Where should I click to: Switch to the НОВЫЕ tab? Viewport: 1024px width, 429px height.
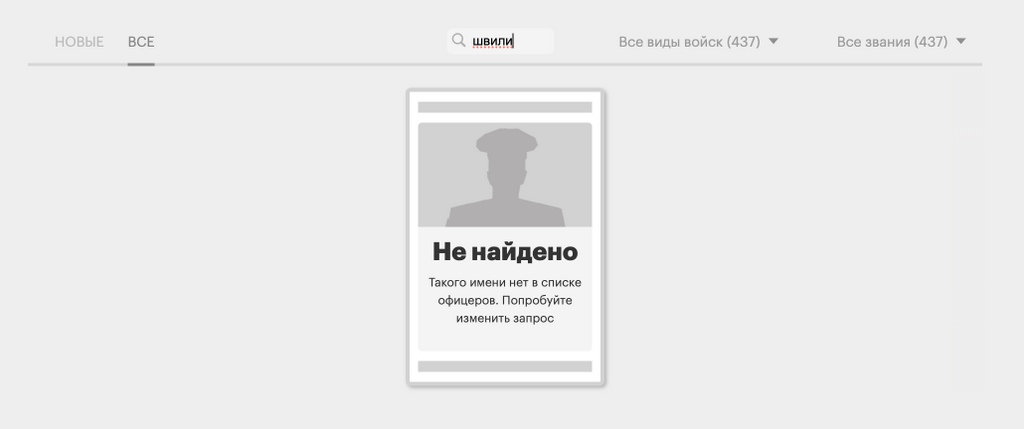click(79, 42)
